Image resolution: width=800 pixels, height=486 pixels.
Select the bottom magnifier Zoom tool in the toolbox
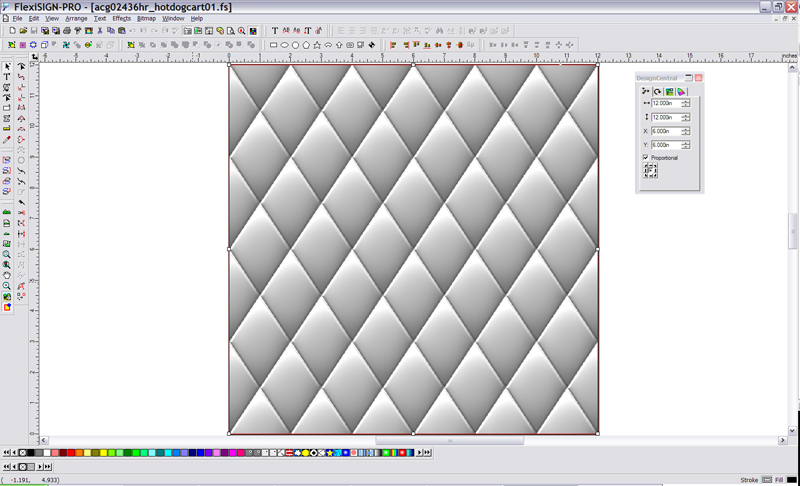[x=7, y=286]
